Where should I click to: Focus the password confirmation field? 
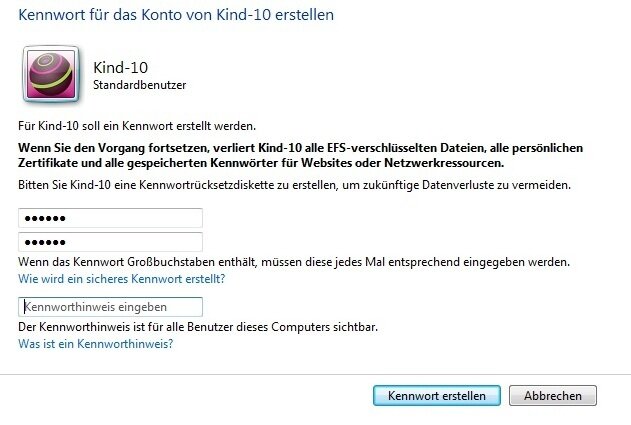(x=110, y=242)
